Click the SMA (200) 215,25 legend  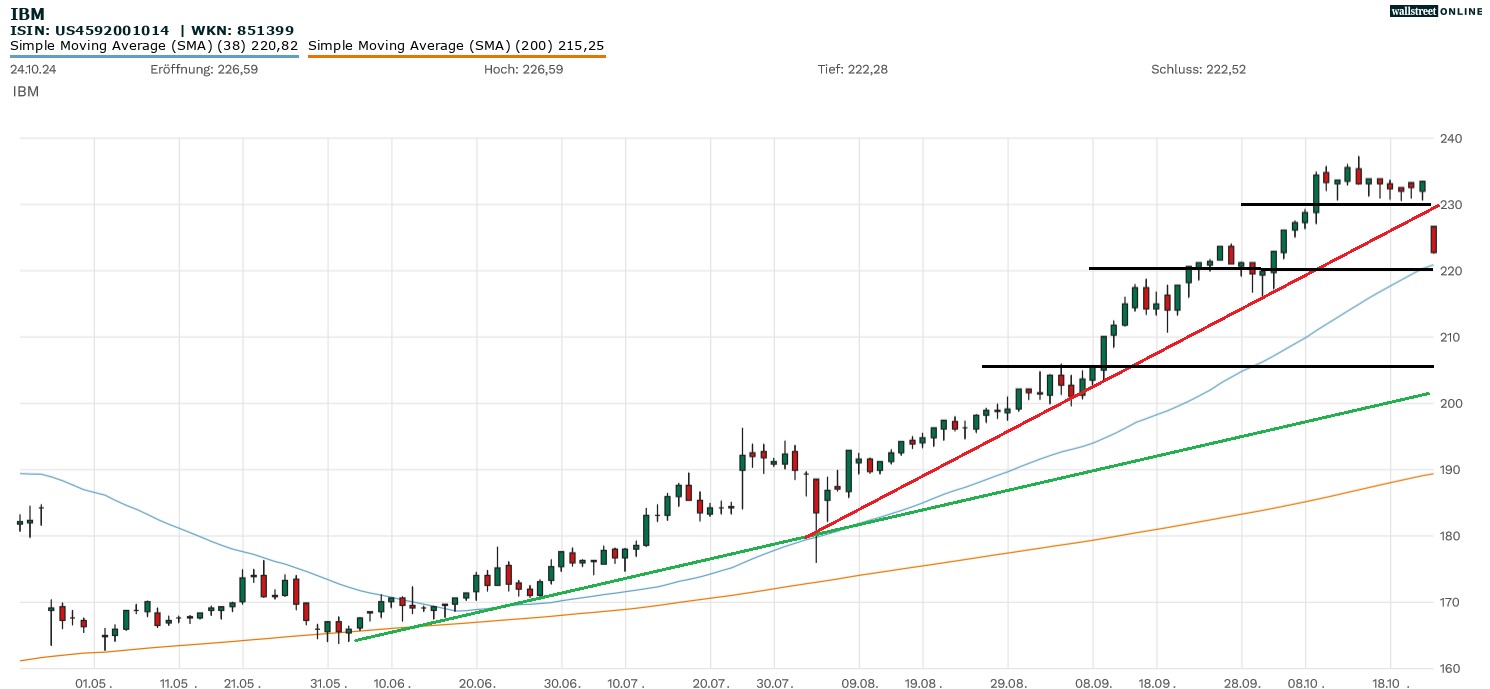[x=456, y=46]
